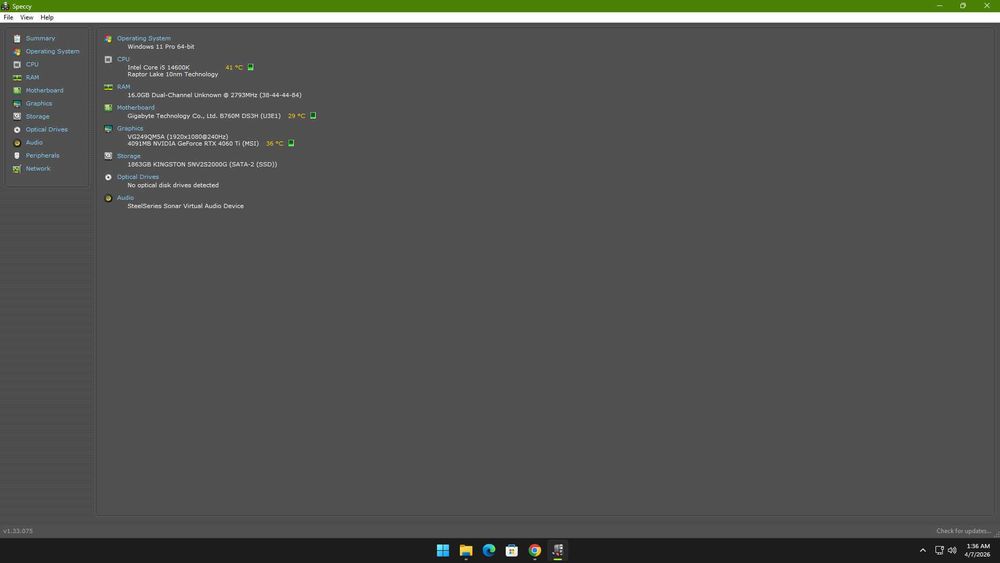Open the Graphics sidebar section
Viewport: 1000px width, 563px height.
point(39,103)
